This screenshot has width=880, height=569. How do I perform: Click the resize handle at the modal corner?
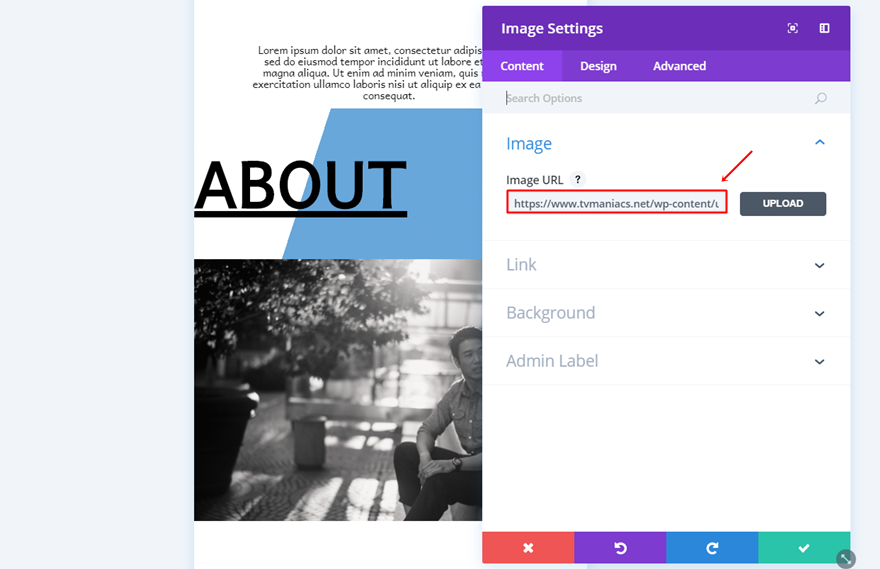(x=846, y=558)
